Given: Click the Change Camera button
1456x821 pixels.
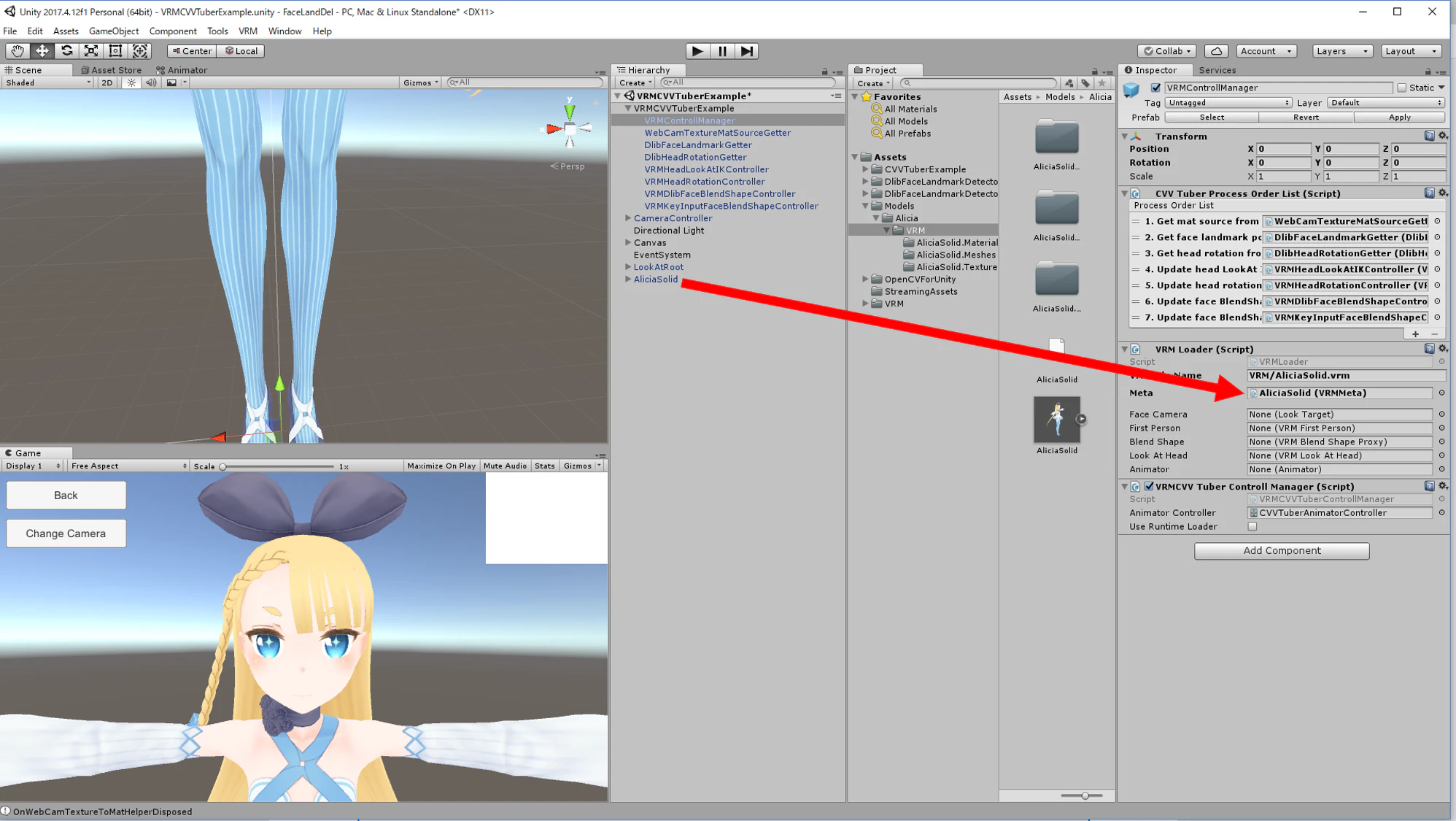Looking at the screenshot, I should click(66, 533).
